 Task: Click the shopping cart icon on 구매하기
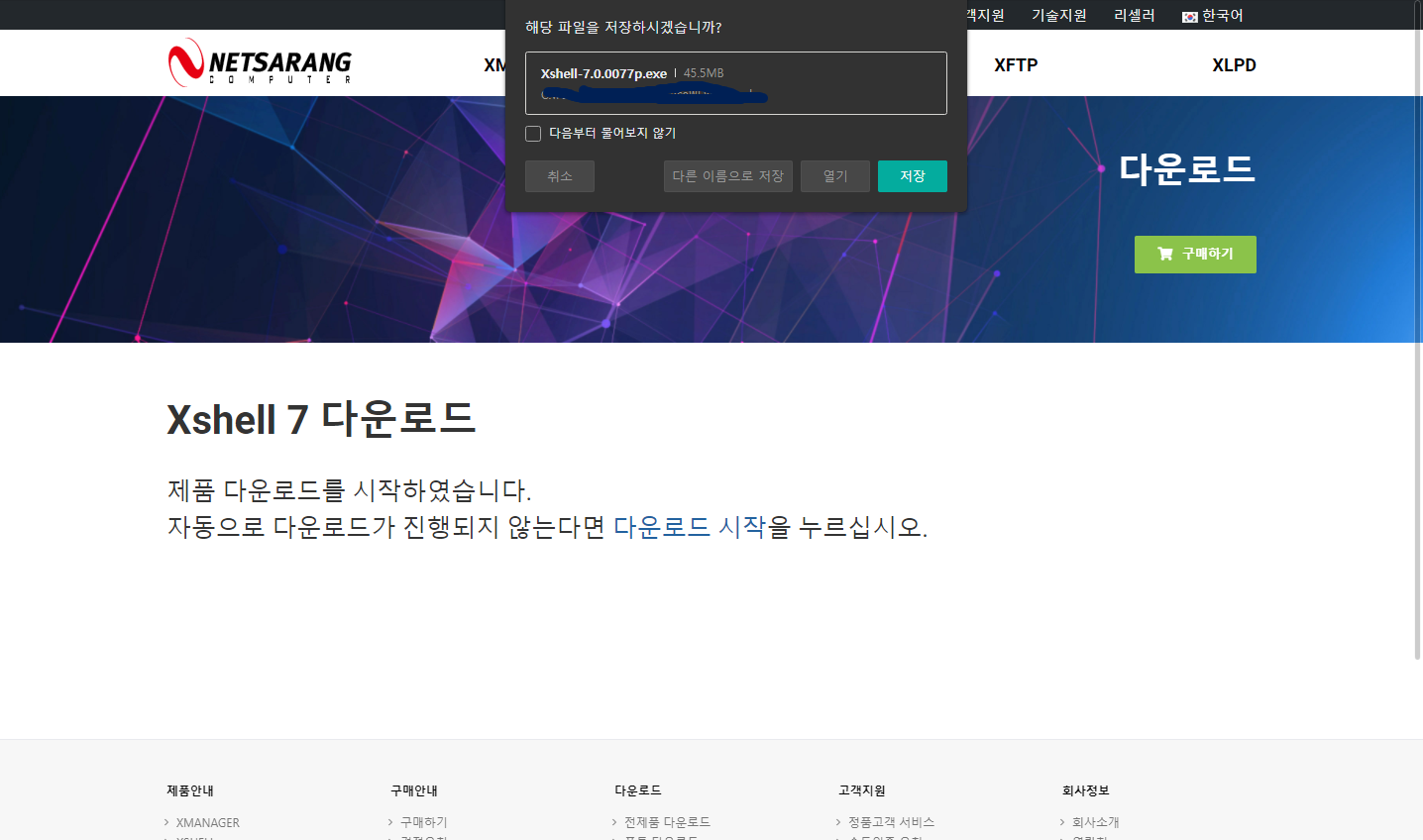coord(1164,254)
